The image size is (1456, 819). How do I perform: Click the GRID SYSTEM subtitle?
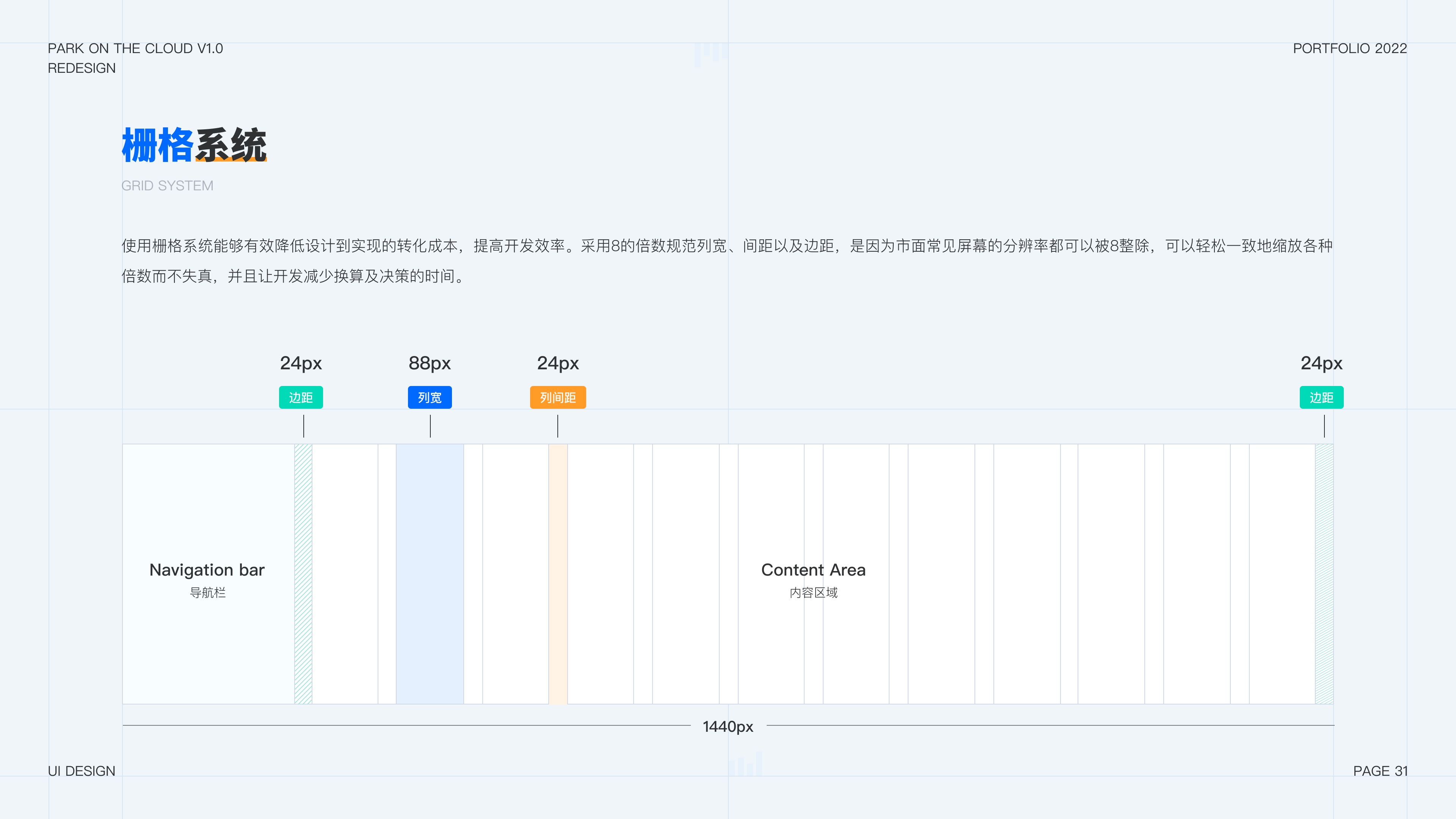click(x=167, y=186)
